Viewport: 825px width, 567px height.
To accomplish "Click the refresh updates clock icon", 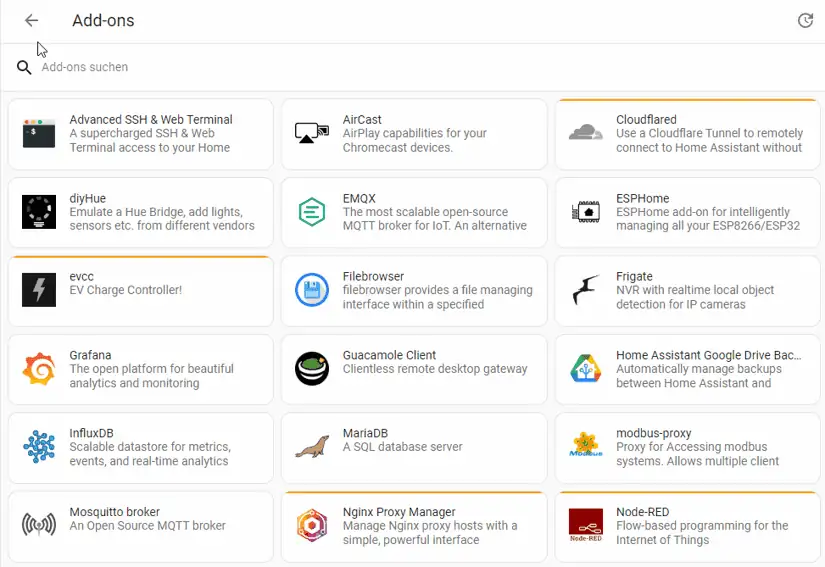I will pyautogui.click(x=805, y=21).
